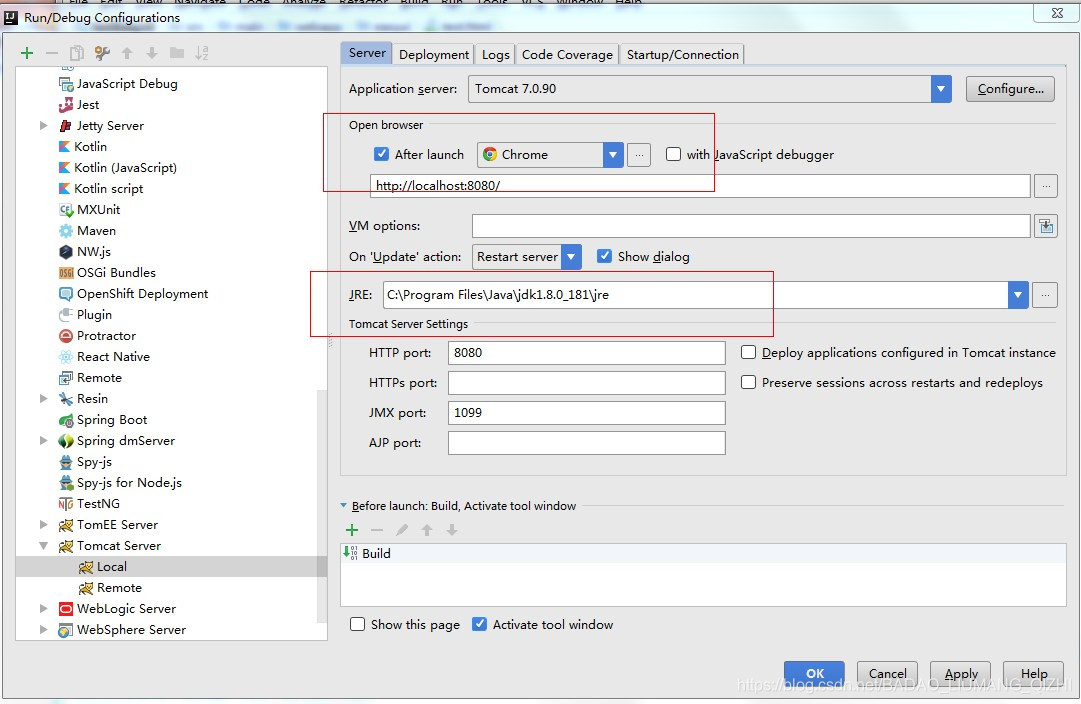Browse for JRE with the ellipsis button
The height and width of the screenshot is (704, 1081).
(1045, 295)
